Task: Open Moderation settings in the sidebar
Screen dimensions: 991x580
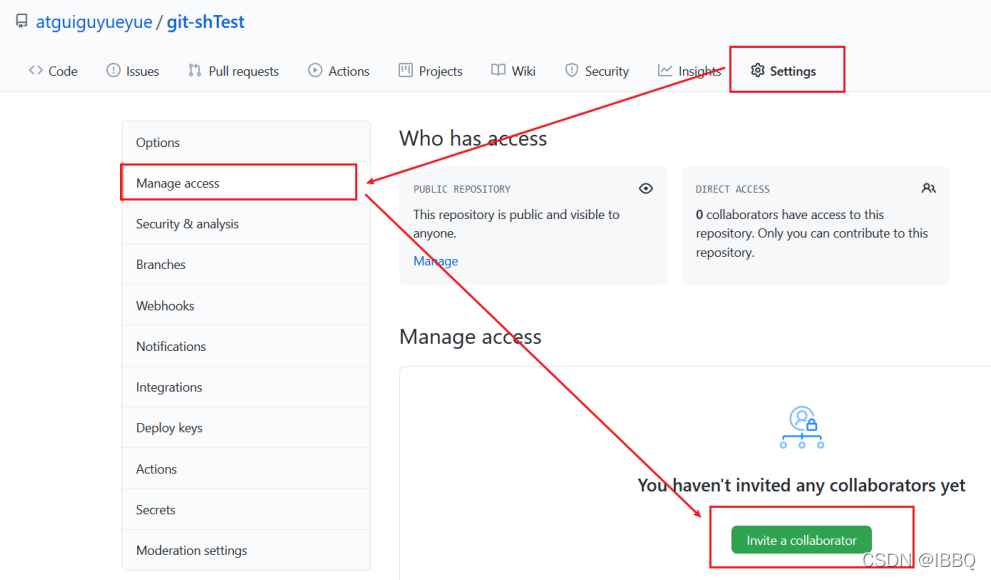Action: (246, 550)
